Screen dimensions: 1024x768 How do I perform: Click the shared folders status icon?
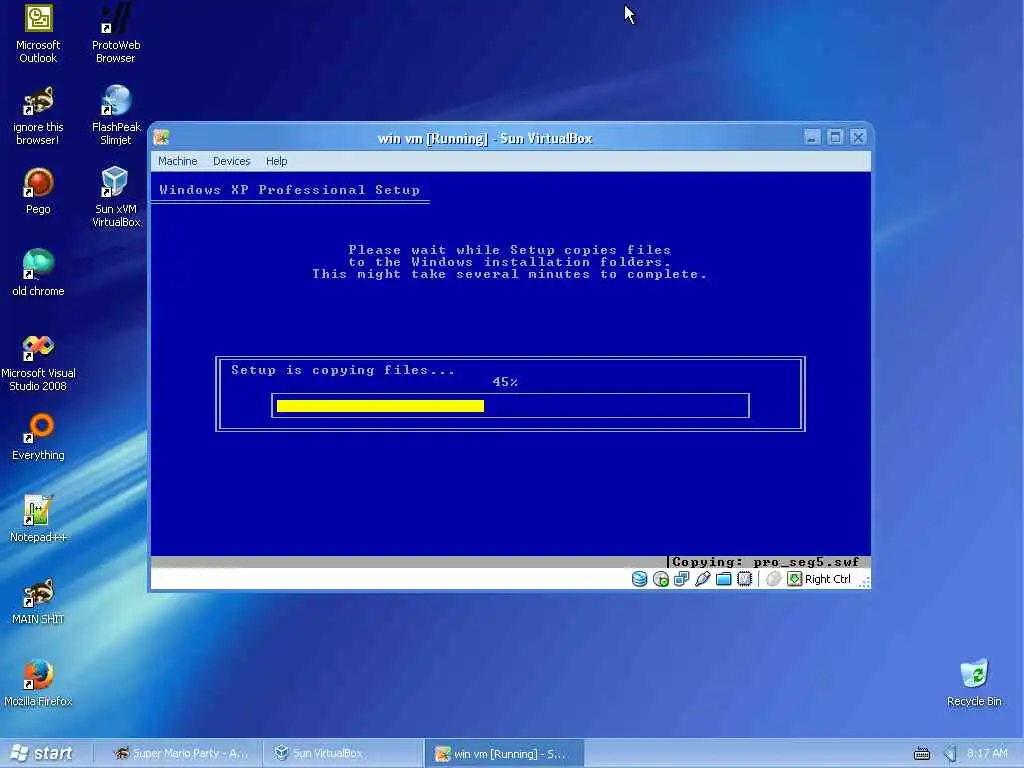point(724,579)
